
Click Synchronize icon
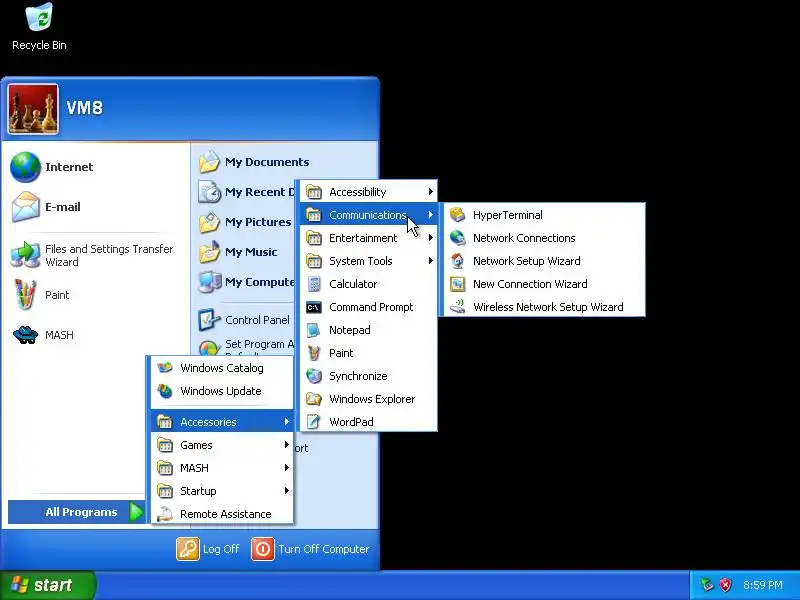point(314,376)
